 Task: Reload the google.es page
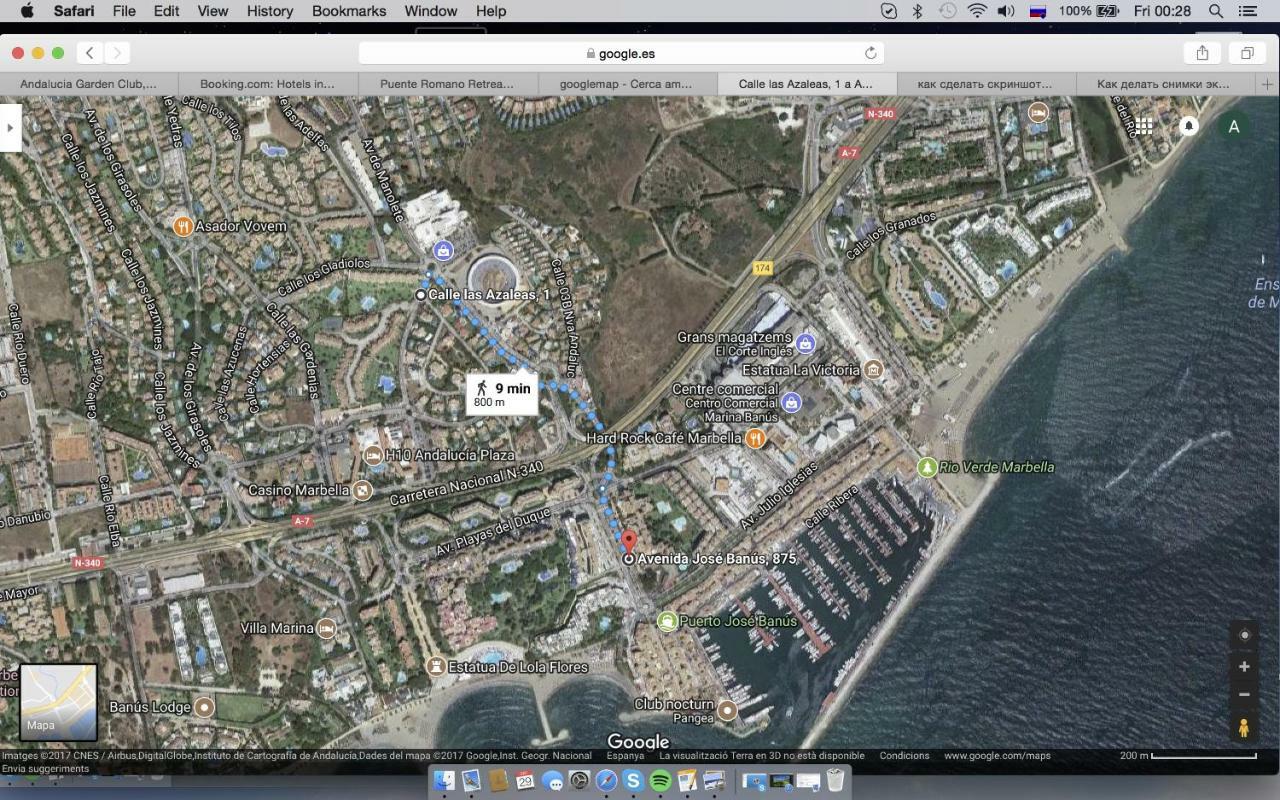pos(870,53)
